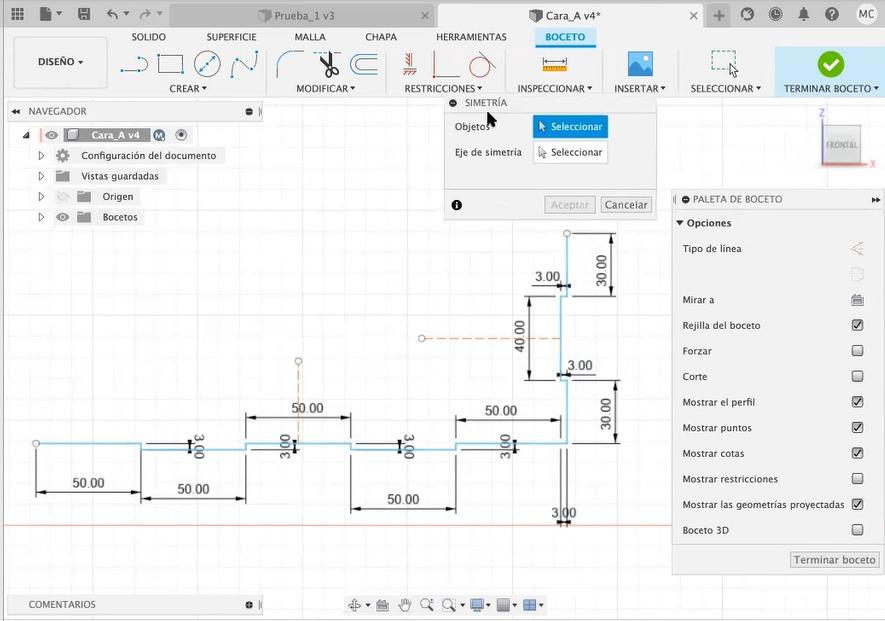Select the Offset tool
This screenshot has height=621, width=885.
click(364, 64)
